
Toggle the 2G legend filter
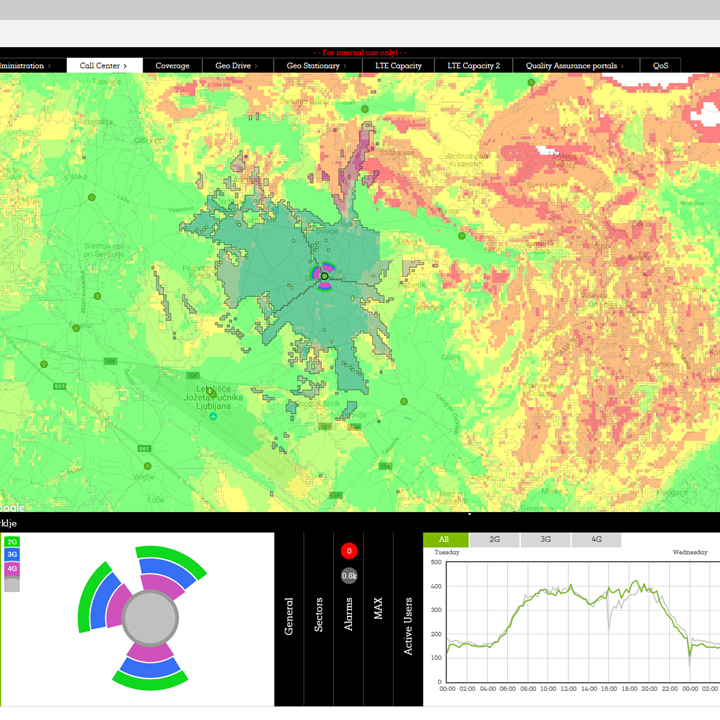tap(12, 542)
